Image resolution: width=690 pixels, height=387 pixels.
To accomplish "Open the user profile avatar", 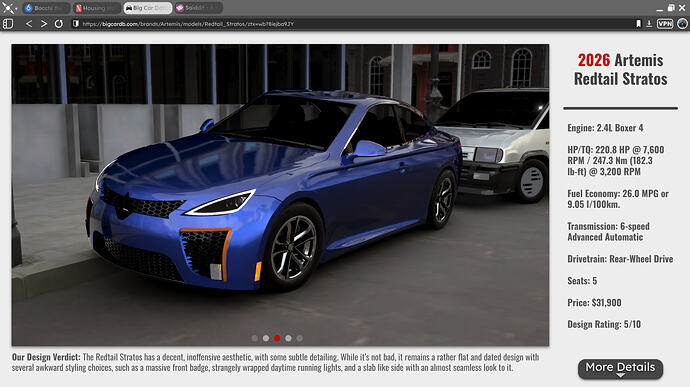I will click(x=683, y=24).
